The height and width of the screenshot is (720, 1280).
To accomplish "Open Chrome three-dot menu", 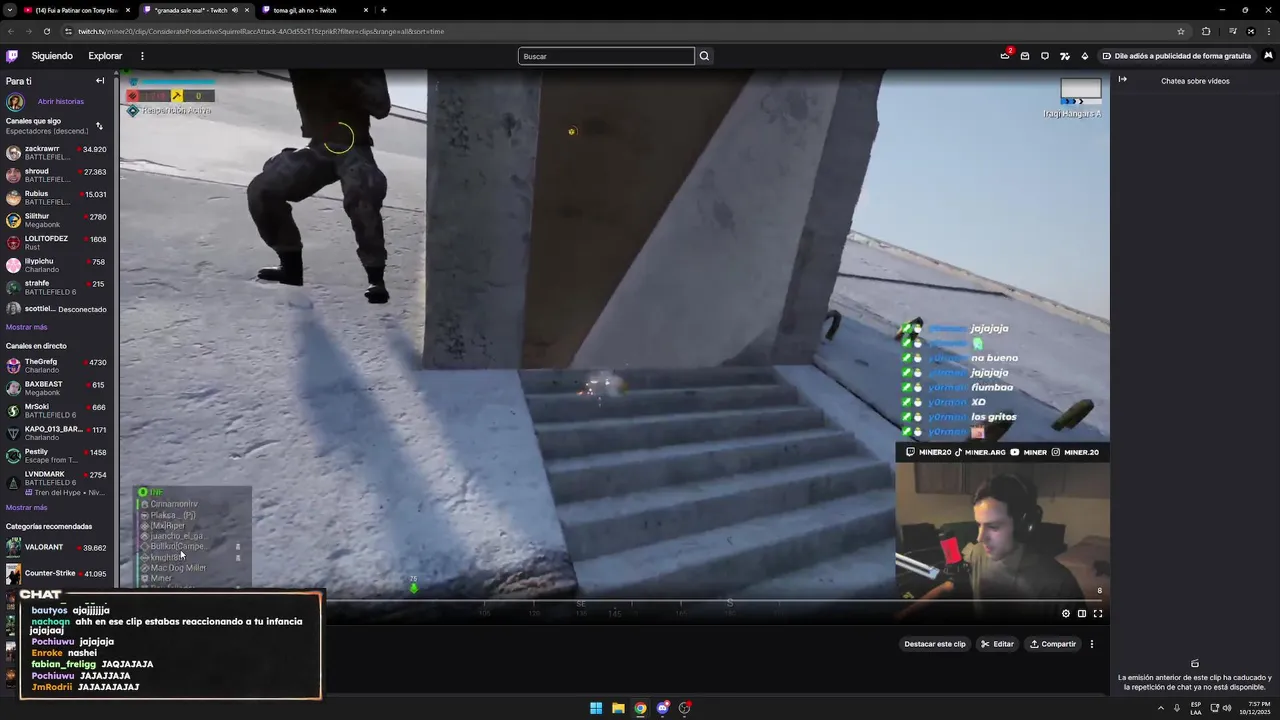I will [1270, 31].
